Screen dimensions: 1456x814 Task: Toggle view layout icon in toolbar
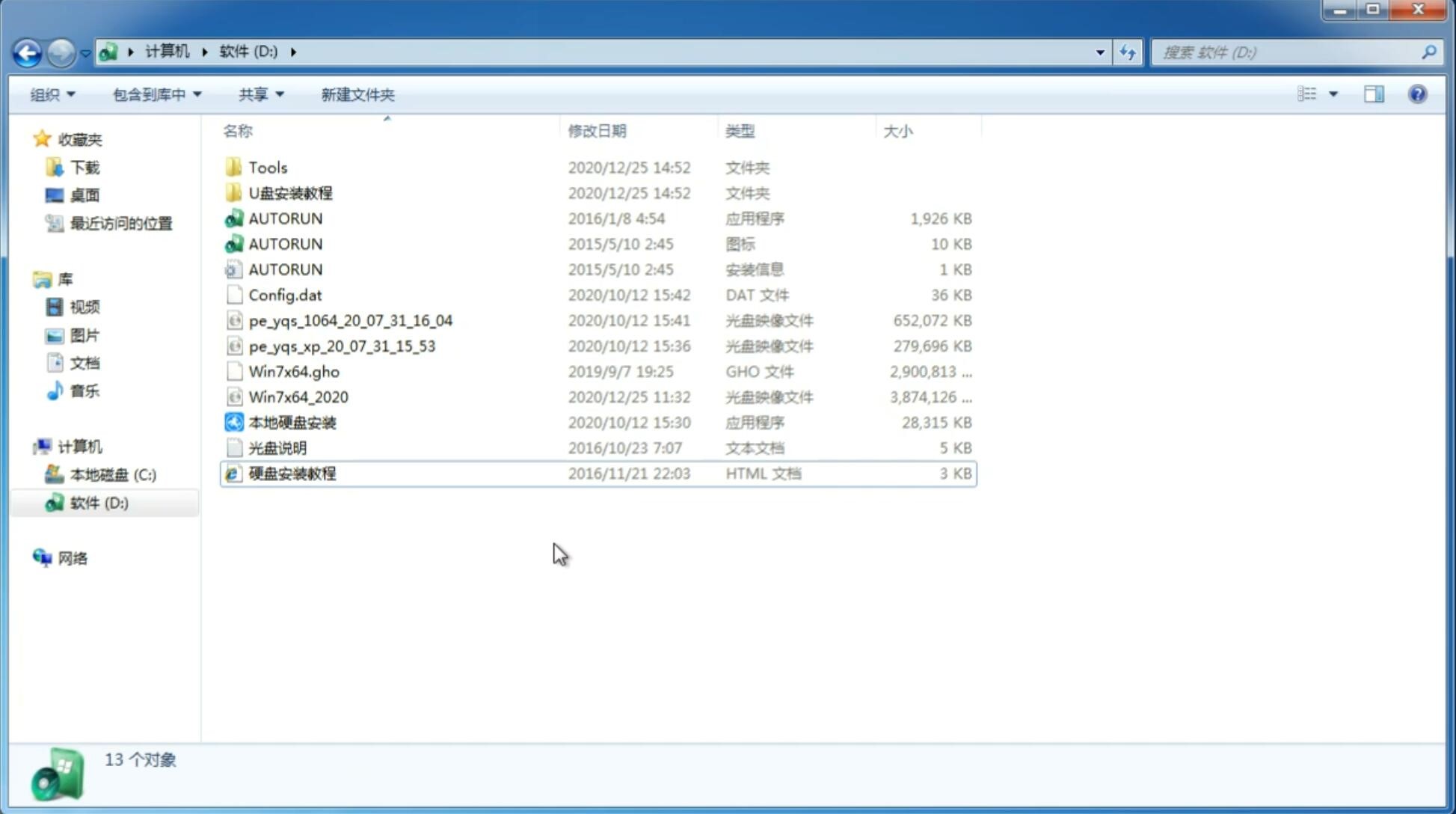[x=1374, y=94]
